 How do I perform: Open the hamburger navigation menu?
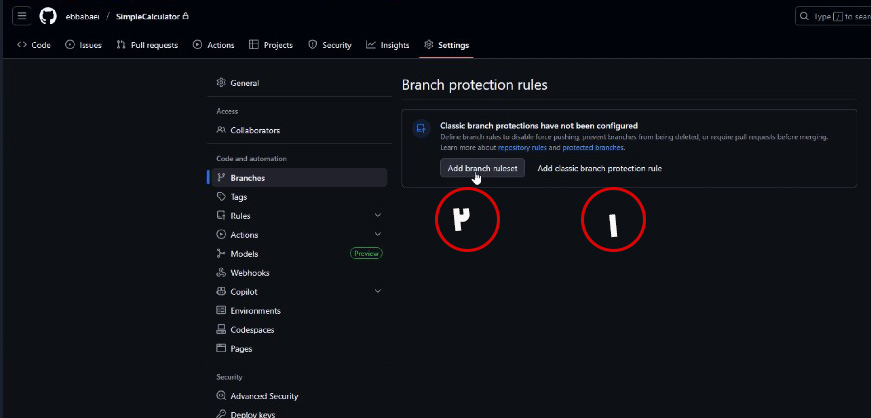22,16
